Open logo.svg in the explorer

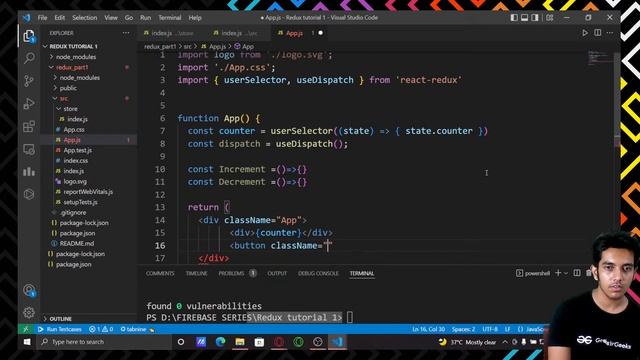coord(75,181)
